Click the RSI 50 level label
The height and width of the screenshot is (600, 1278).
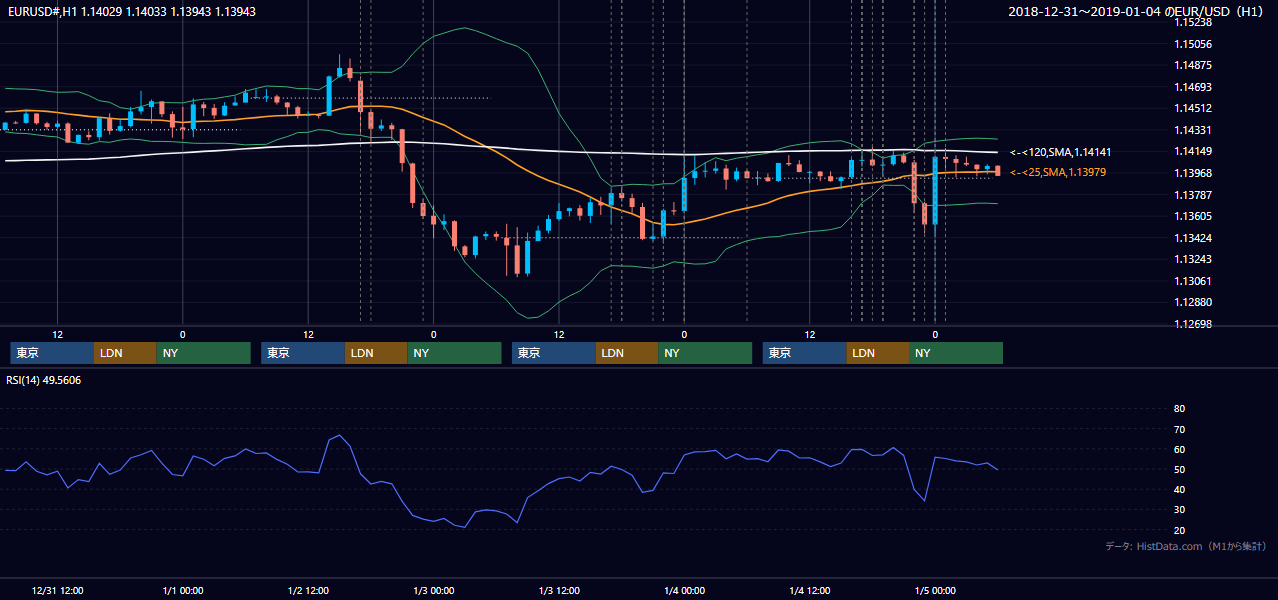[1179, 469]
